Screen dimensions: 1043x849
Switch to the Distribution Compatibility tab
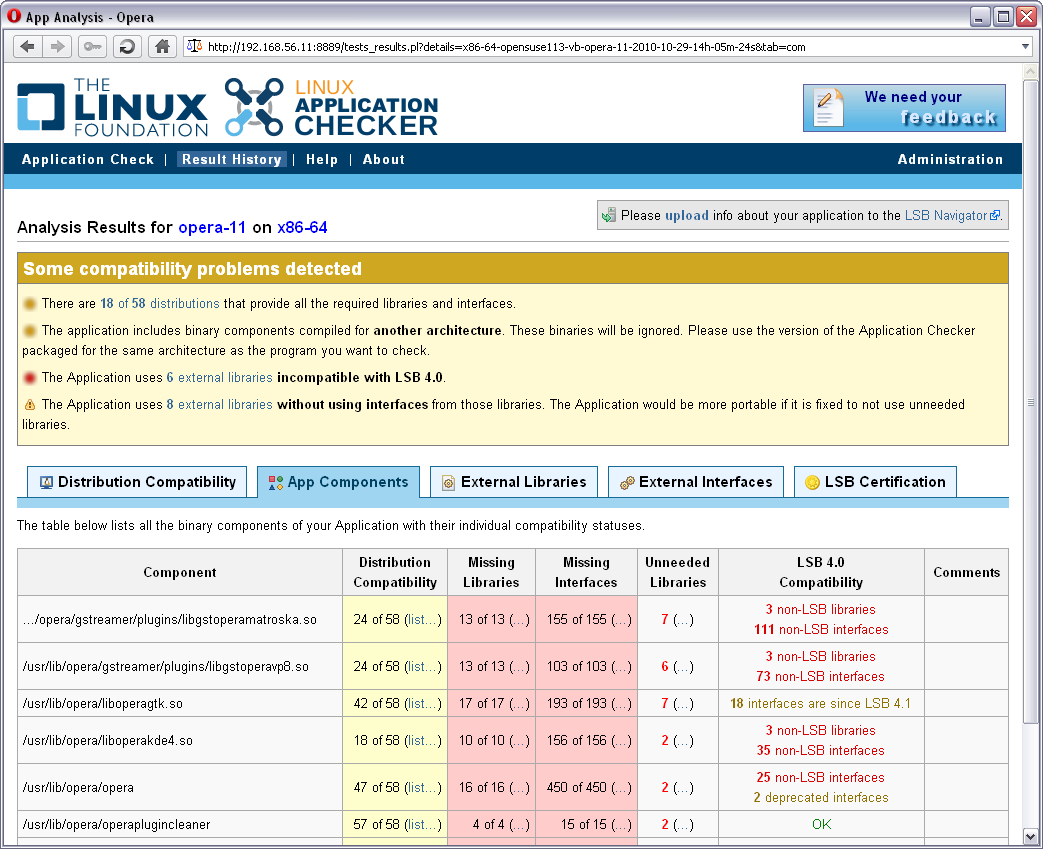137,482
